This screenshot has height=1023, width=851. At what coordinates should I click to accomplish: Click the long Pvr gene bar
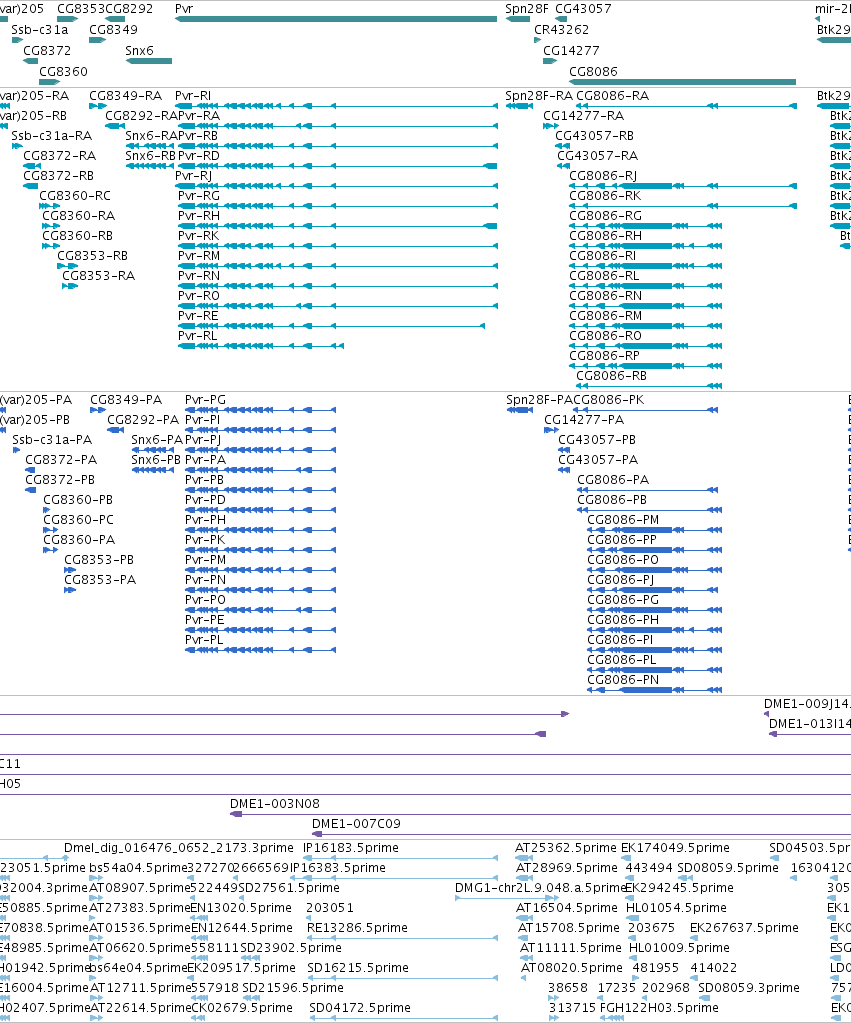pyautogui.click(x=336, y=19)
